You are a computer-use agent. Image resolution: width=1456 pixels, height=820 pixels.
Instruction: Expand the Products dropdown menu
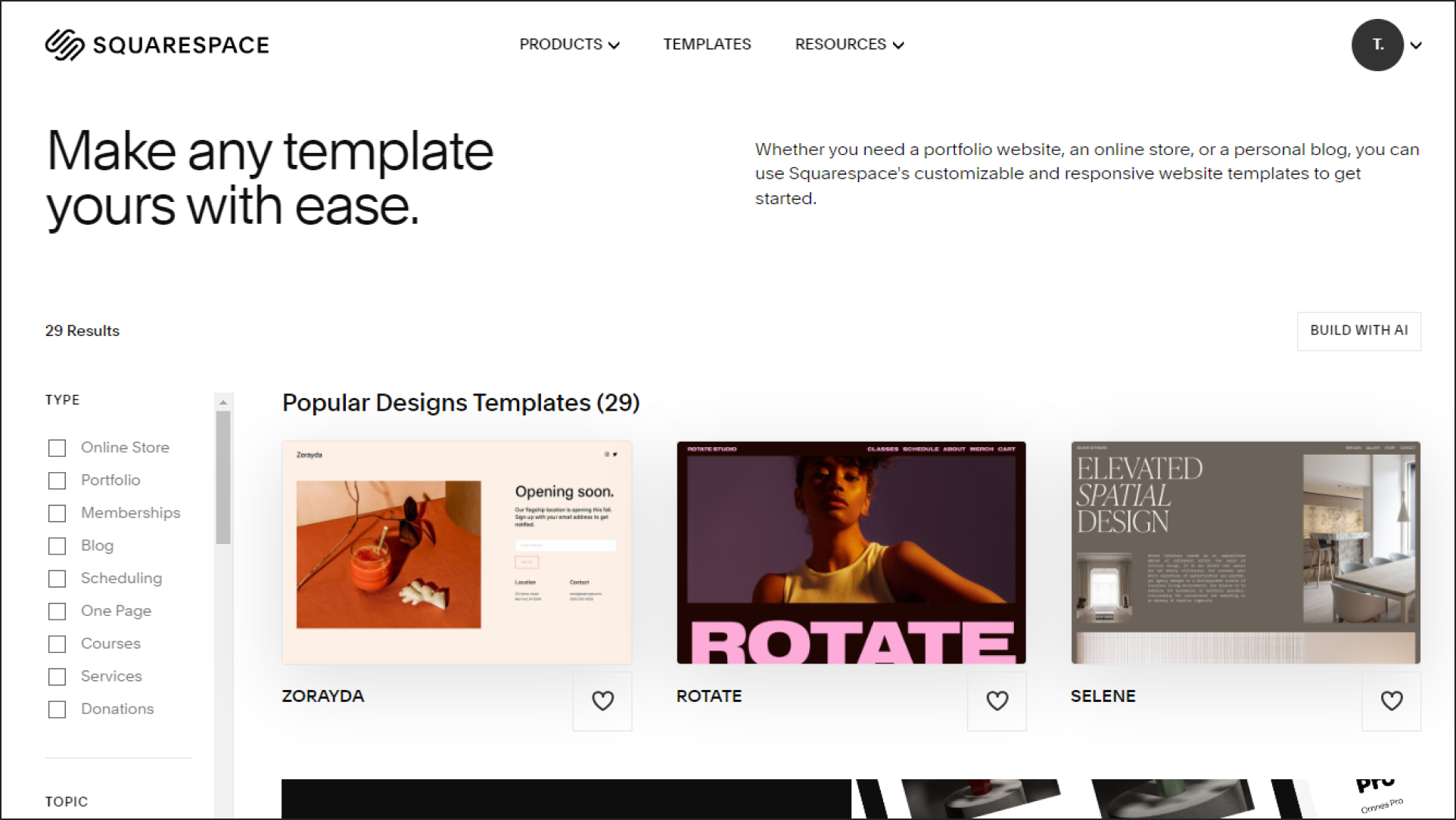[569, 45]
